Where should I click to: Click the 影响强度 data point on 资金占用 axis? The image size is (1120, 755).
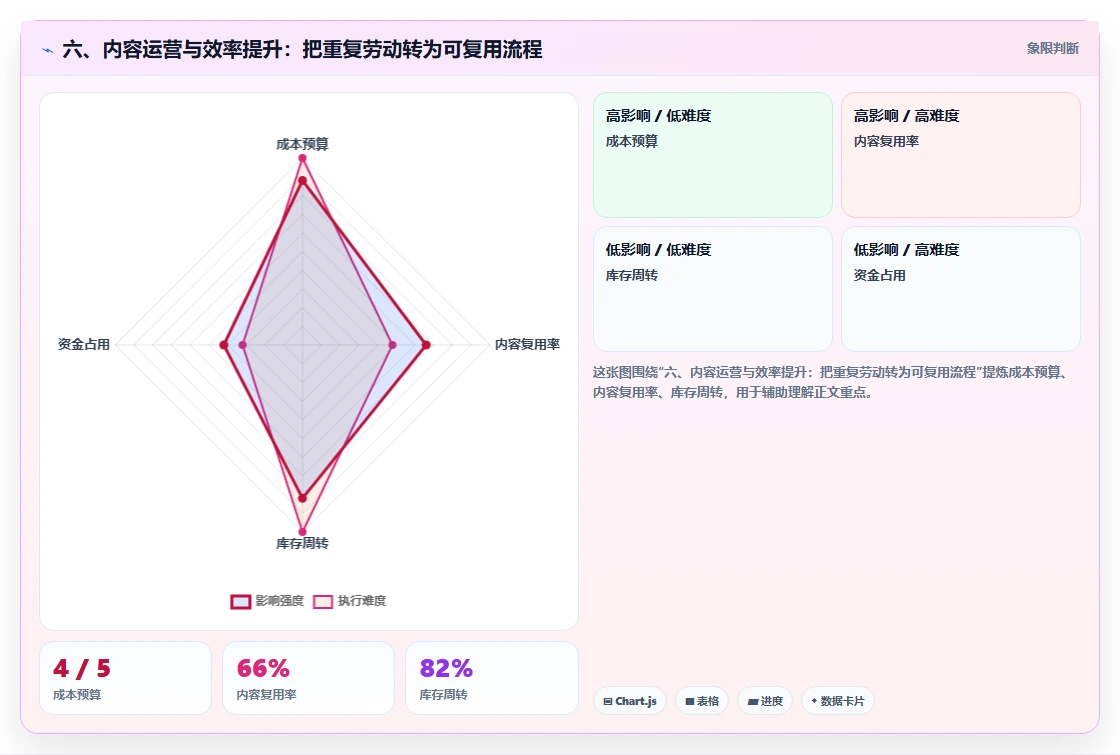click(224, 345)
